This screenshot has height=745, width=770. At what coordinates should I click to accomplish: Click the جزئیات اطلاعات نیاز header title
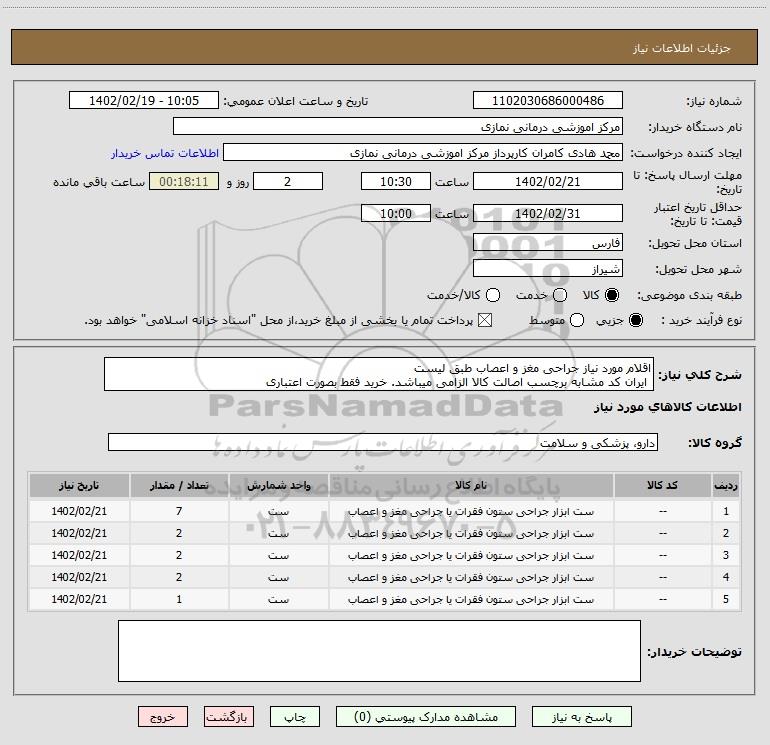pyautogui.click(x=681, y=48)
